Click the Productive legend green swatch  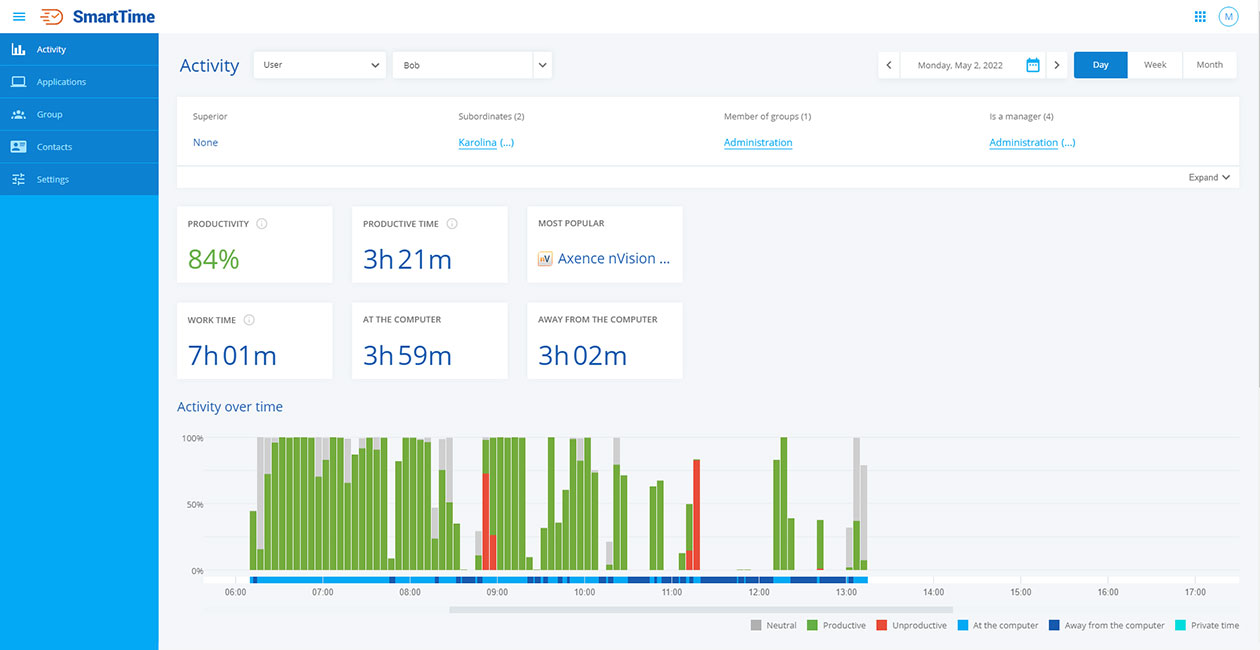click(813, 625)
